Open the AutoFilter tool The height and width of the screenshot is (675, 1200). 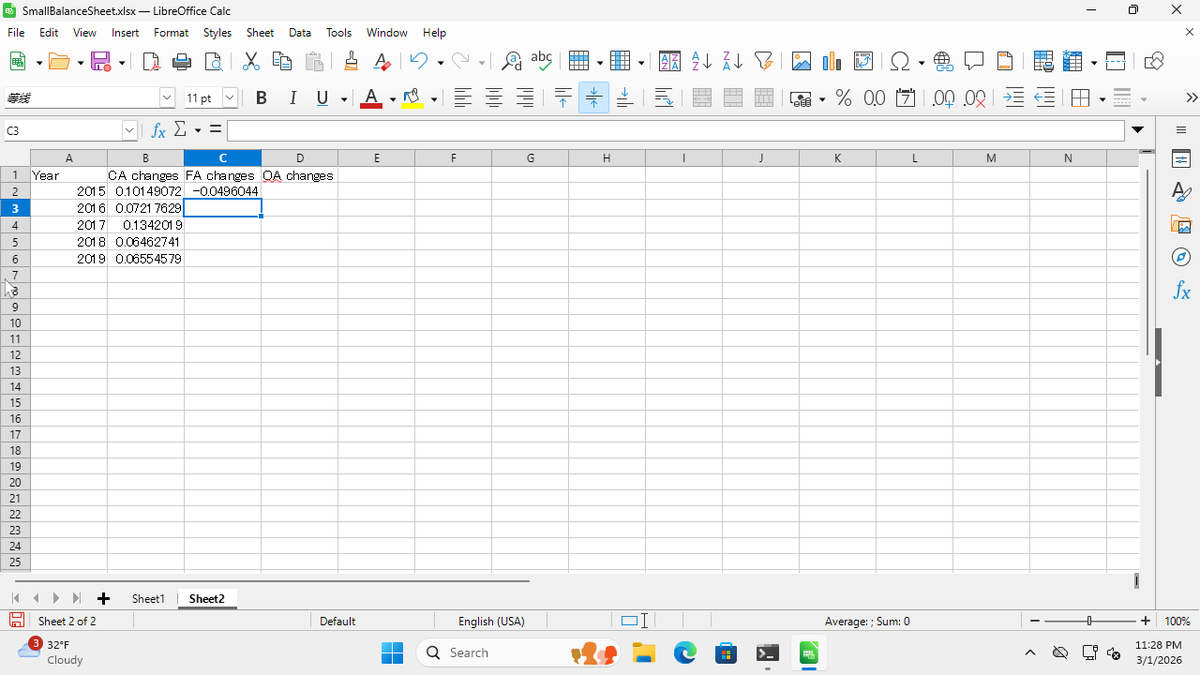point(763,61)
